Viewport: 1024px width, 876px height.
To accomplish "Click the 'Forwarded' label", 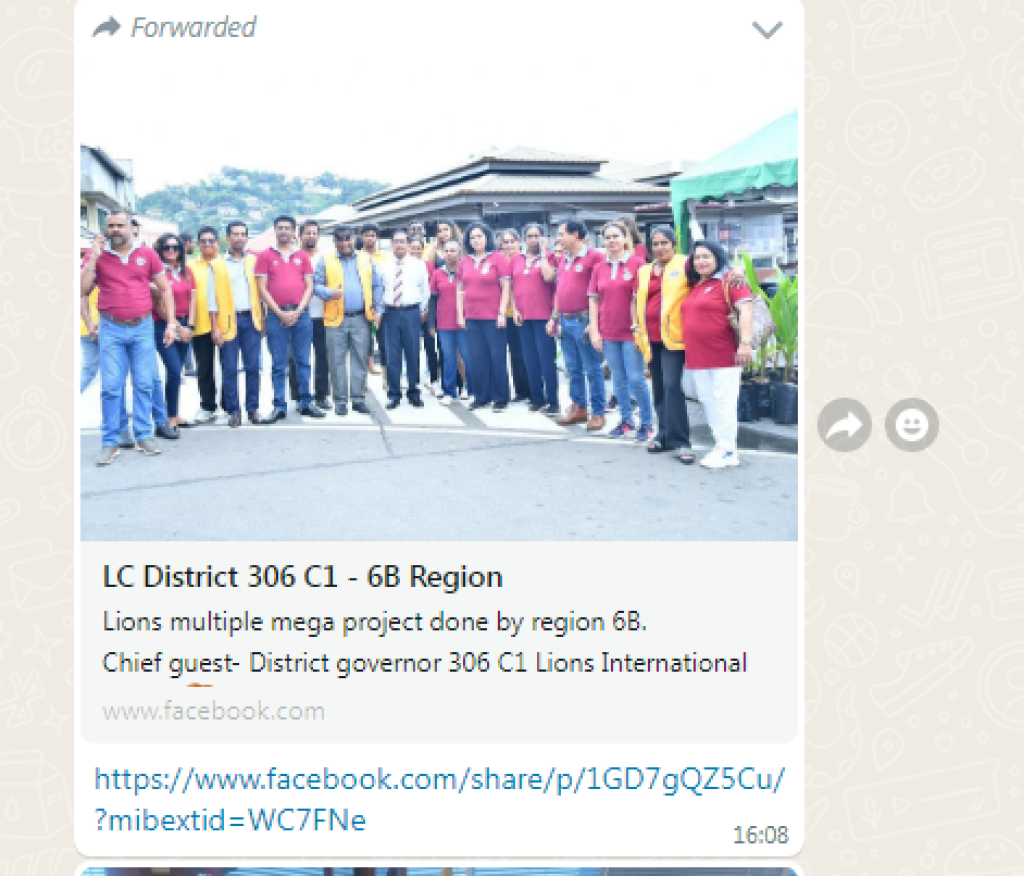I will (193, 27).
